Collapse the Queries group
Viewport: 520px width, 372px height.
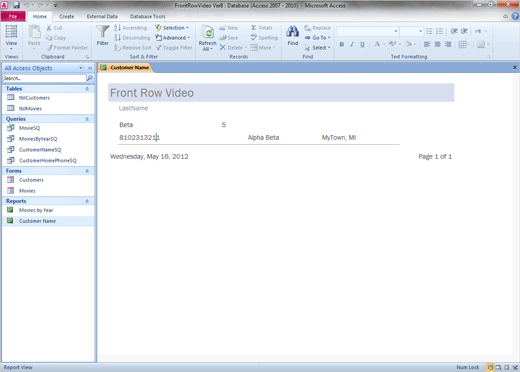(x=87, y=119)
